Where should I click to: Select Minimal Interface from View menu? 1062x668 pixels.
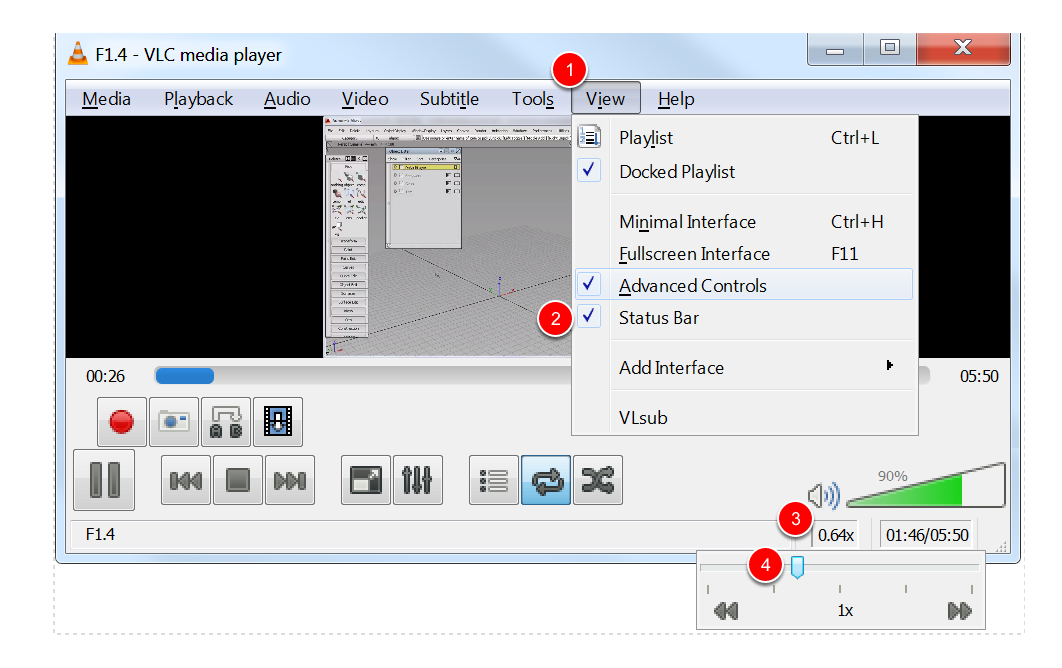coord(745,222)
